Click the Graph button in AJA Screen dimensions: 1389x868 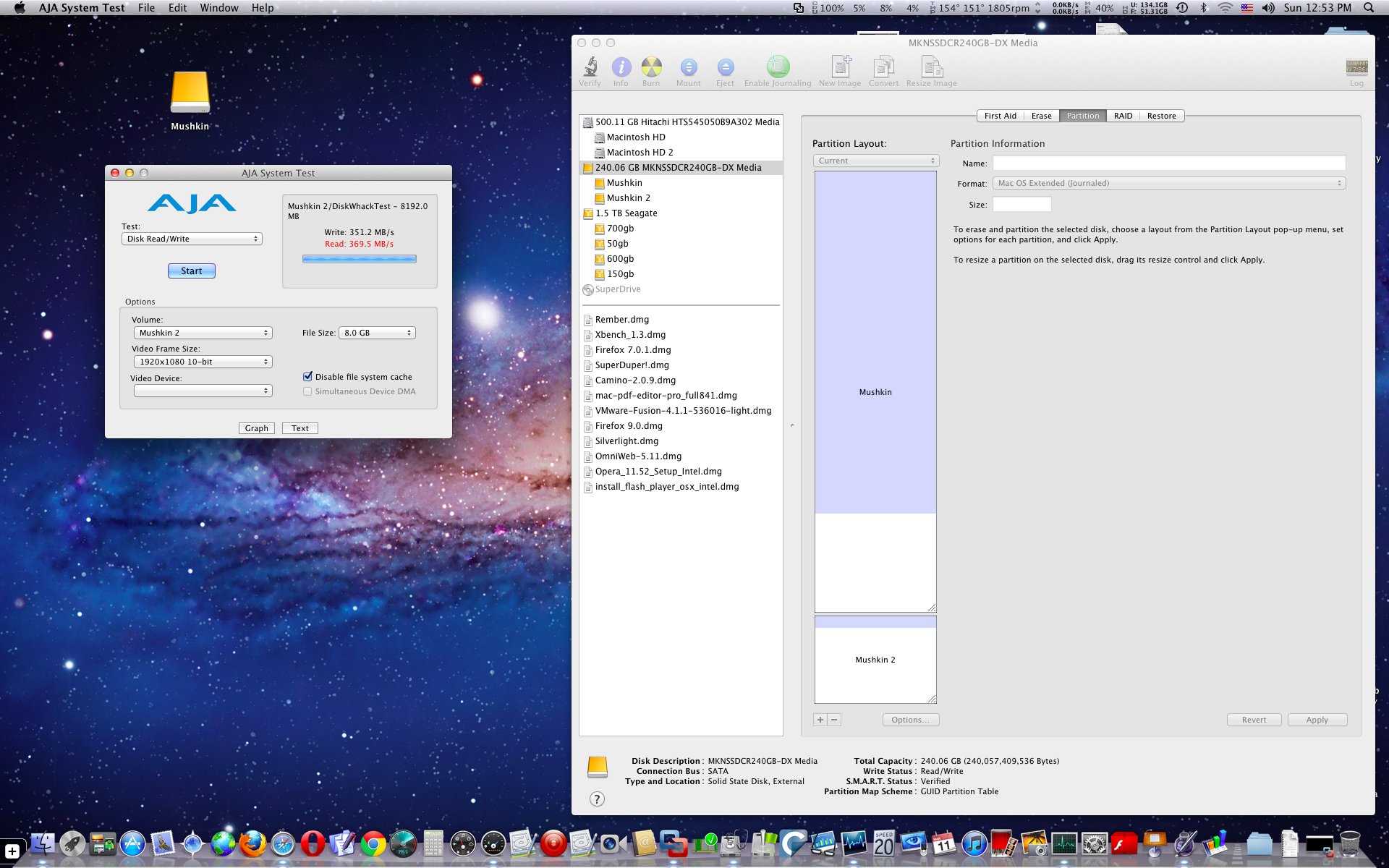(x=256, y=428)
